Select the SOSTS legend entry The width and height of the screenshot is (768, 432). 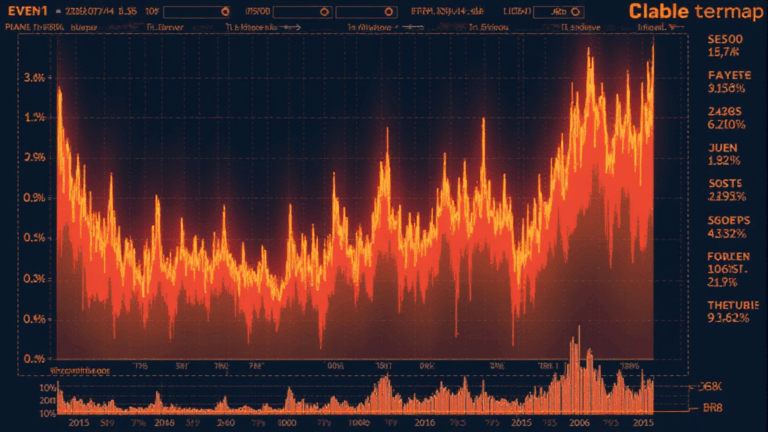click(727, 190)
